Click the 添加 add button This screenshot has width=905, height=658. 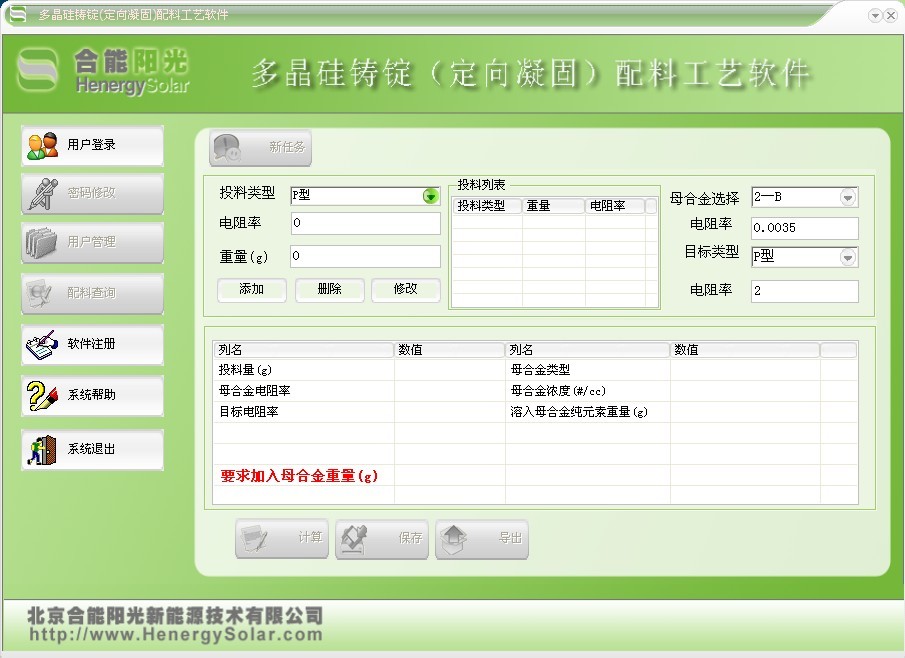251,290
